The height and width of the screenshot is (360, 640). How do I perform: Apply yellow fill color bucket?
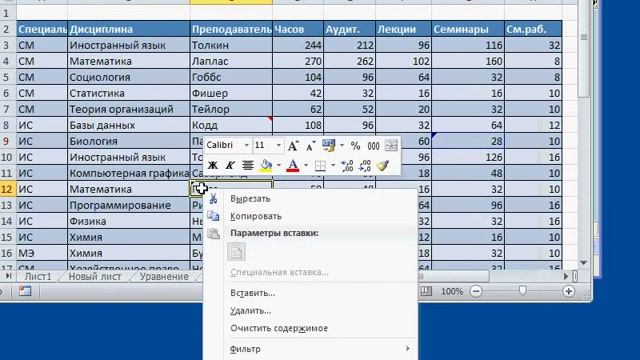[266, 165]
